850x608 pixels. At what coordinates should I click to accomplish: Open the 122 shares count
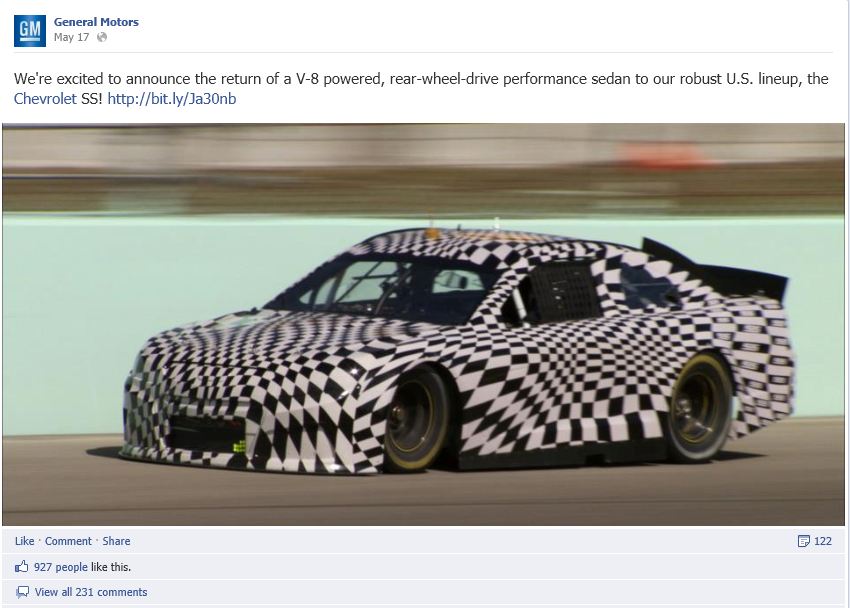click(x=822, y=541)
